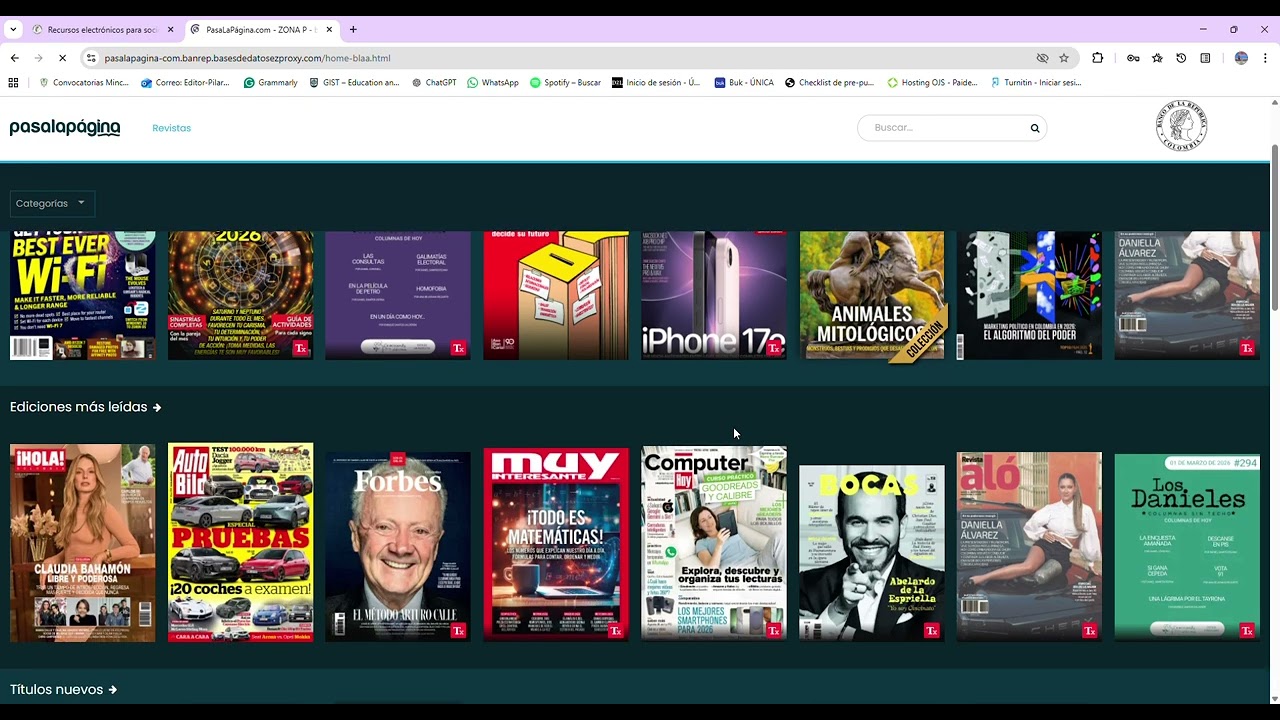Expand the Categorías dropdown

[x=52, y=203]
